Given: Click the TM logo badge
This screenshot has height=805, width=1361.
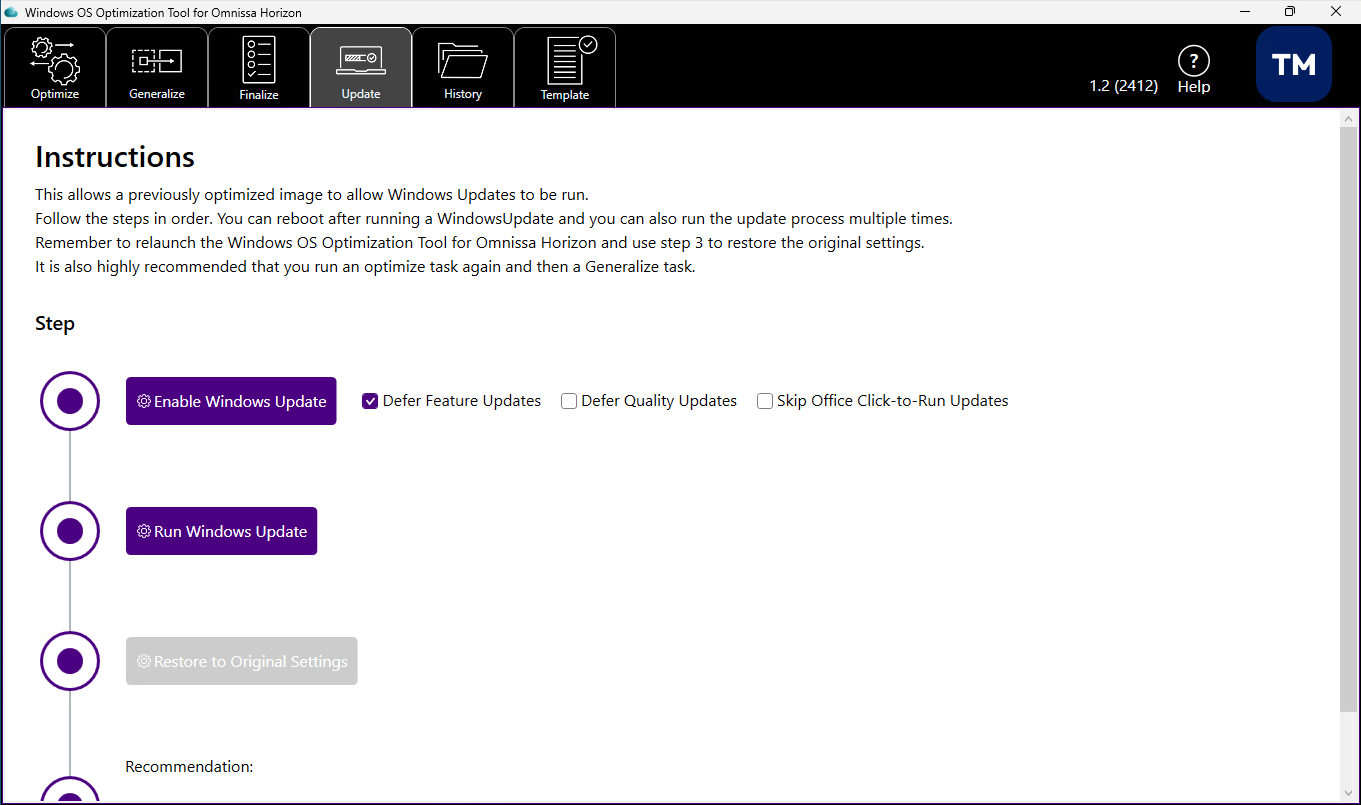Looking at the screenshot, I should click(x=1293, y=64).
